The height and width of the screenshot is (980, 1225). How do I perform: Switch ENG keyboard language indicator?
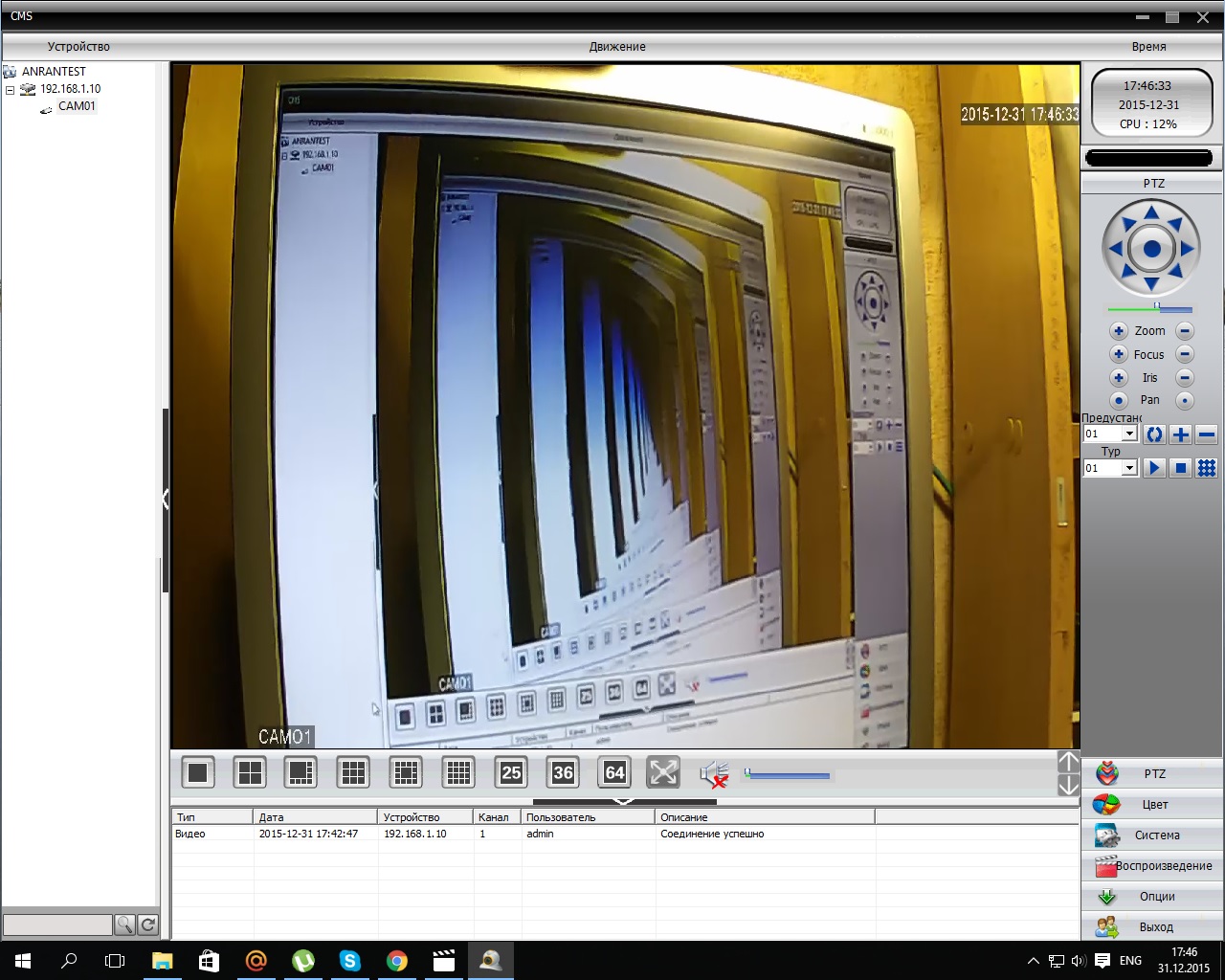pos(1130,961)
